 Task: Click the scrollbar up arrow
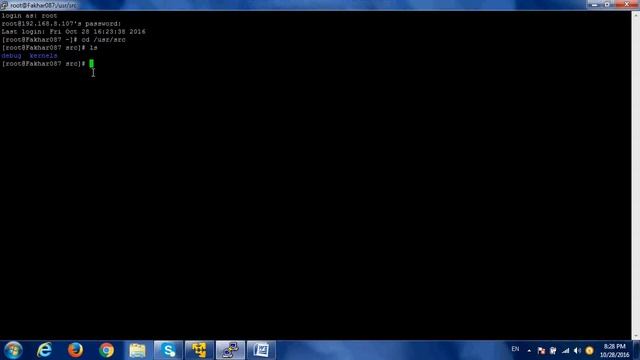636,15
